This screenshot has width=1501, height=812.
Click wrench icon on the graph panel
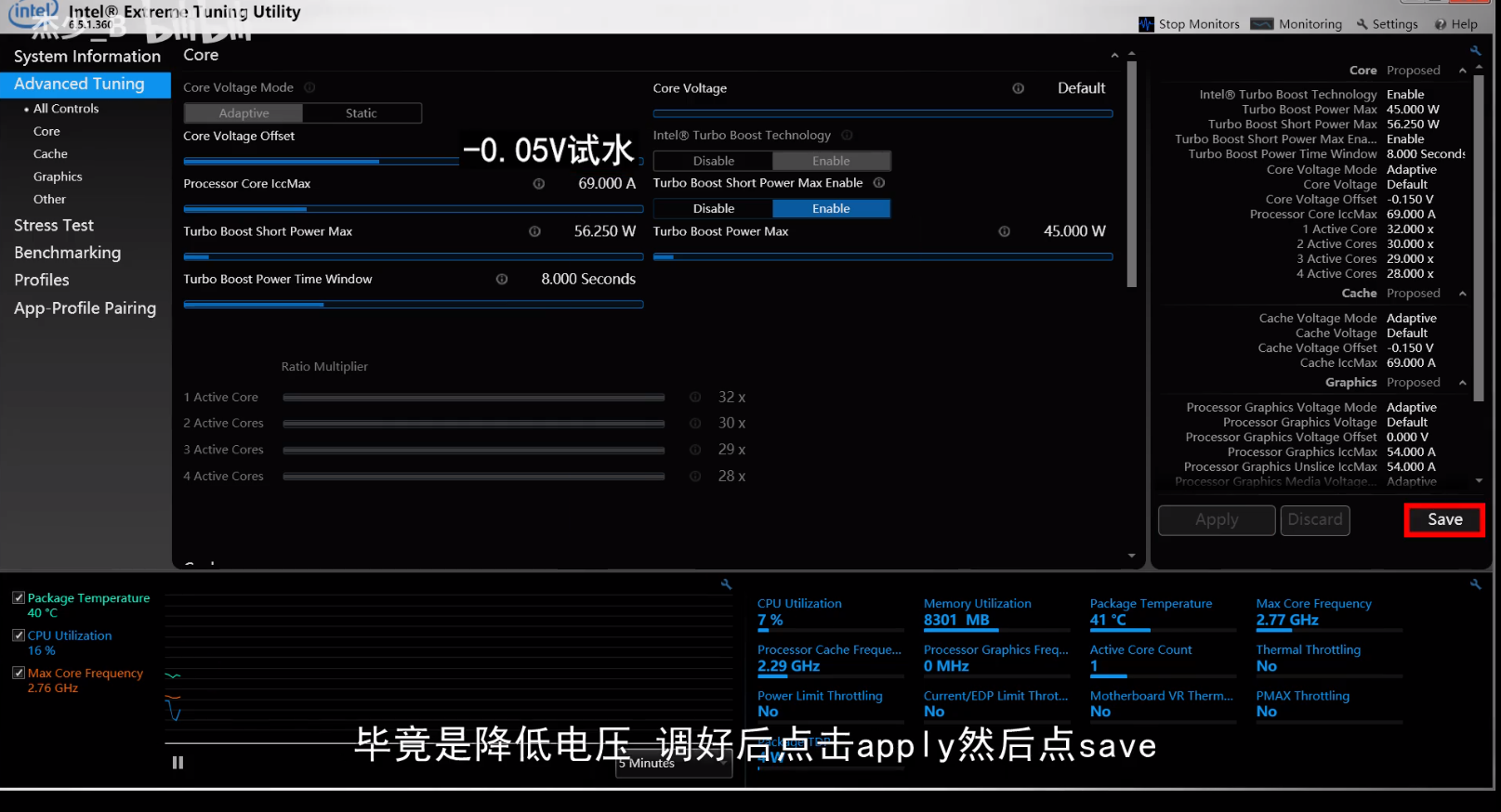(726, 584)
